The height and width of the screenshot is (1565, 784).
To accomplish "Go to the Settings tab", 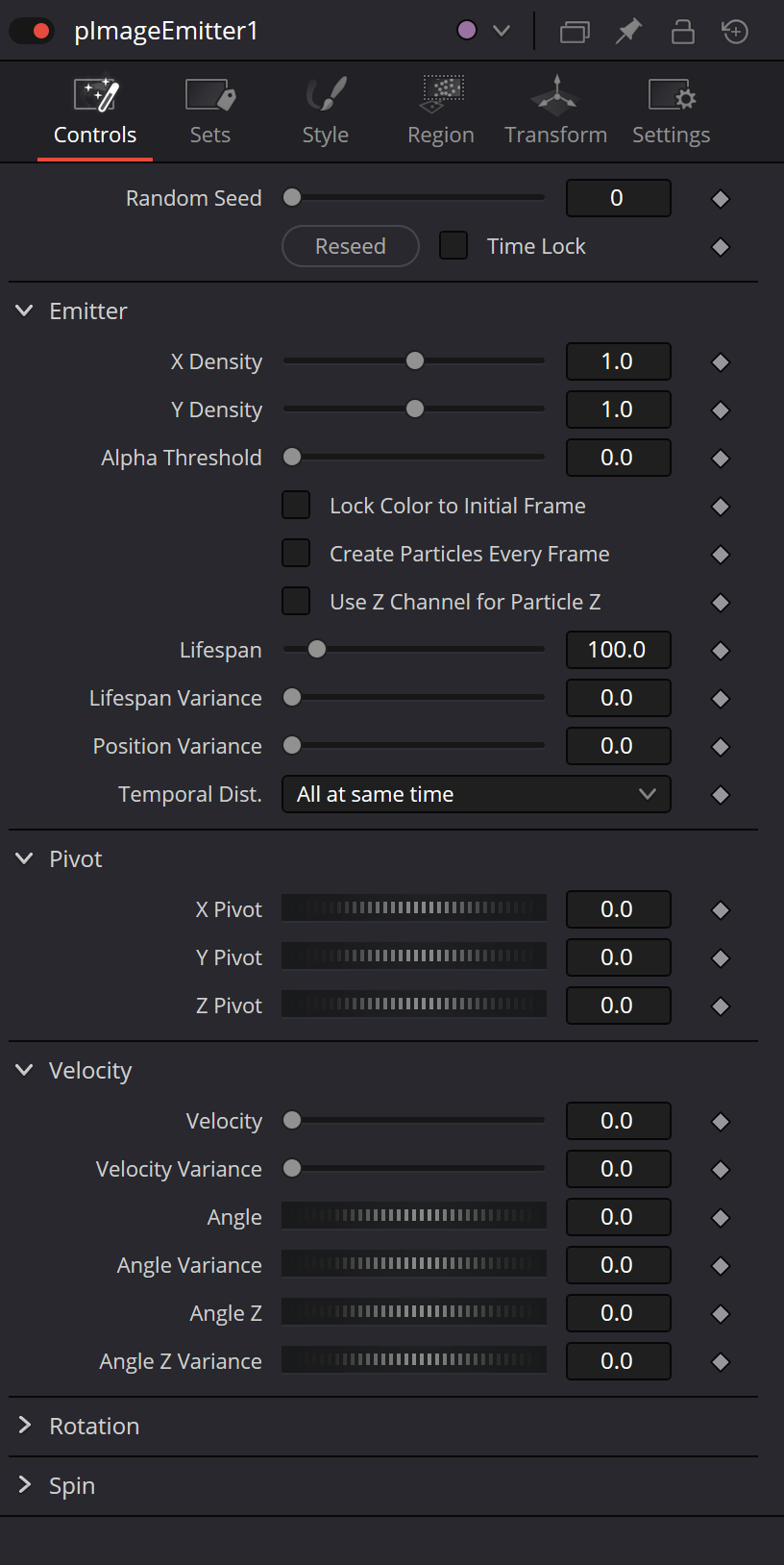I will (672, 112).
